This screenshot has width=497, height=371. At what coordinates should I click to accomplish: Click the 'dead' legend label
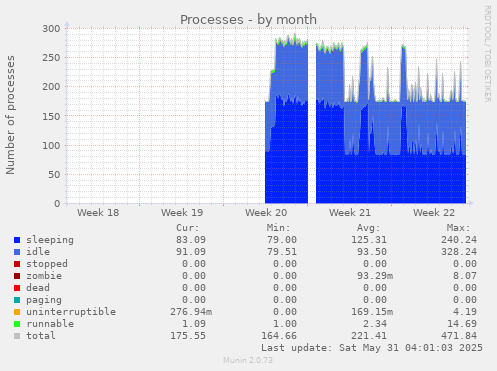coord(38,288)
